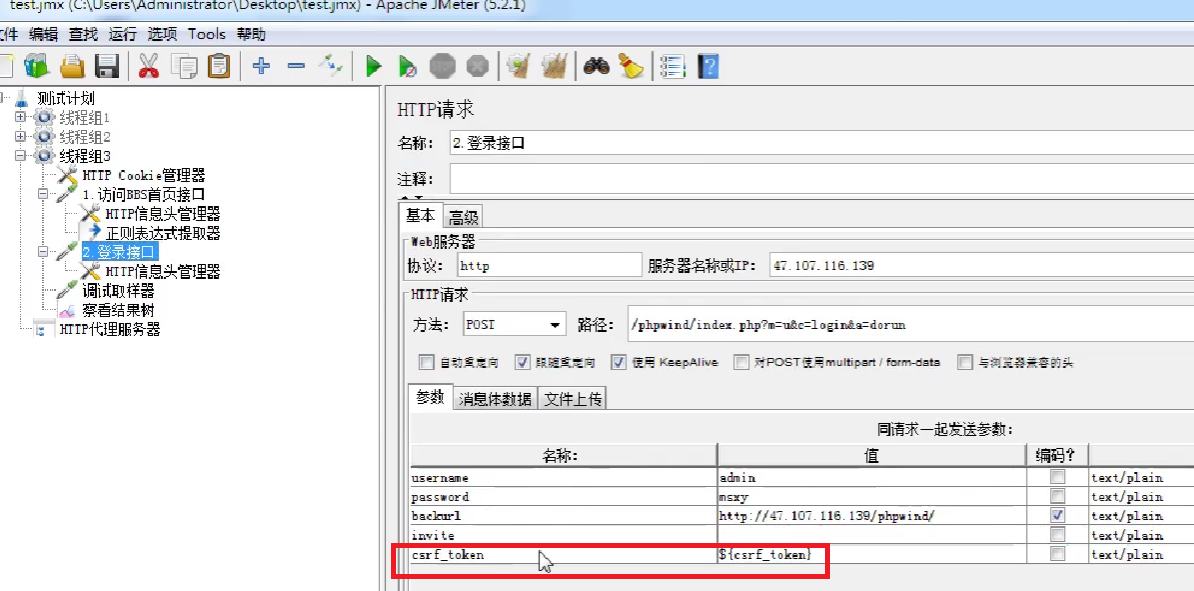Collapse the 1.访问BBS首页接口 node
This screenshot has height=591, width=1194.
[x=43, y=194]
